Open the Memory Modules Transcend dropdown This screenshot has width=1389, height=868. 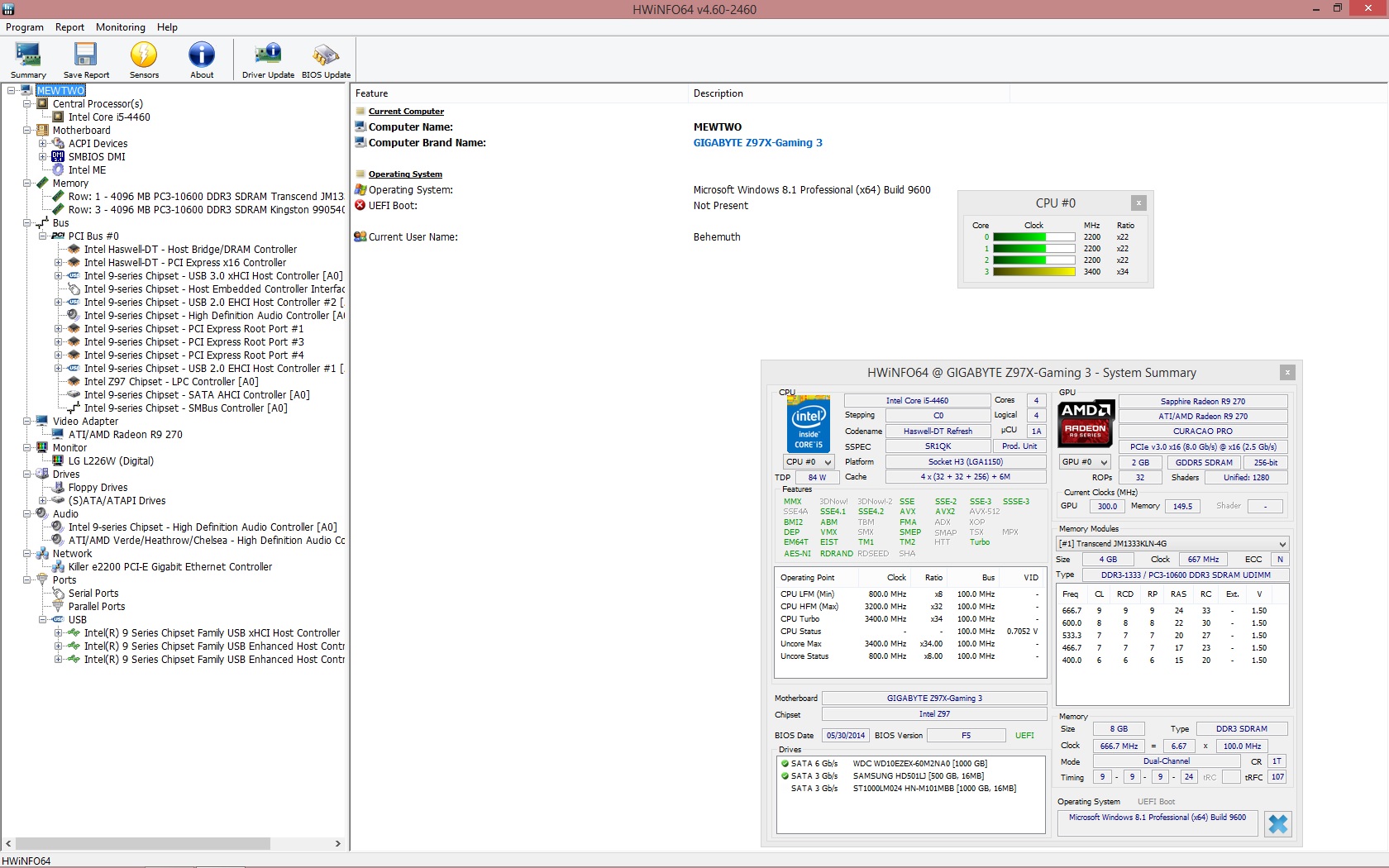pyautogui.click(x=1172, y=544)
